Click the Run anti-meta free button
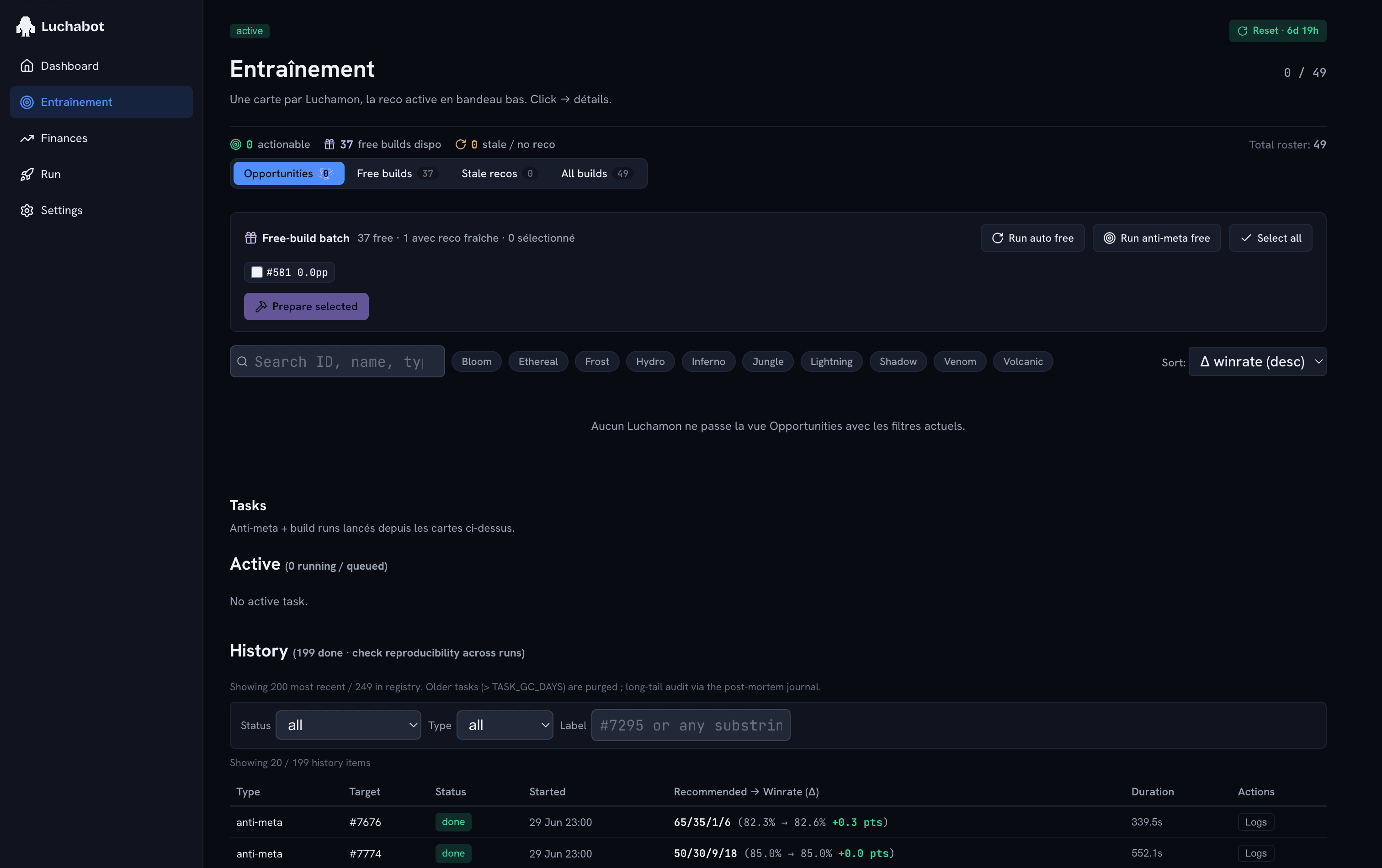The height and width of the screenshot is (868, 1382). point(1156,238)
